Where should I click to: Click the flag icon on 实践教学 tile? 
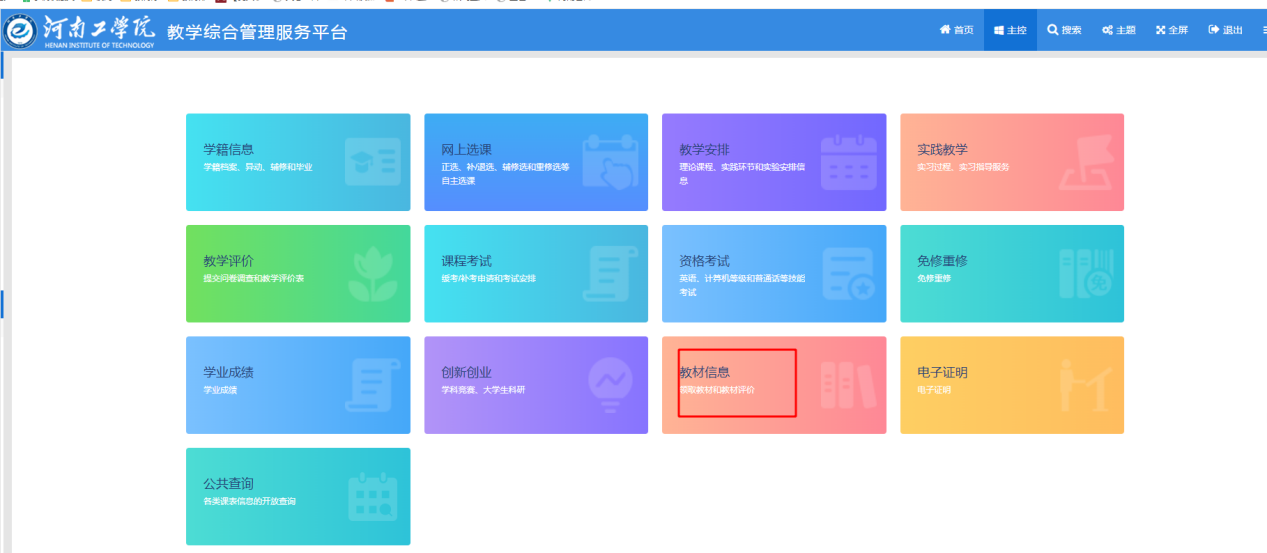pyautogui.click(x=1086, y=162)
